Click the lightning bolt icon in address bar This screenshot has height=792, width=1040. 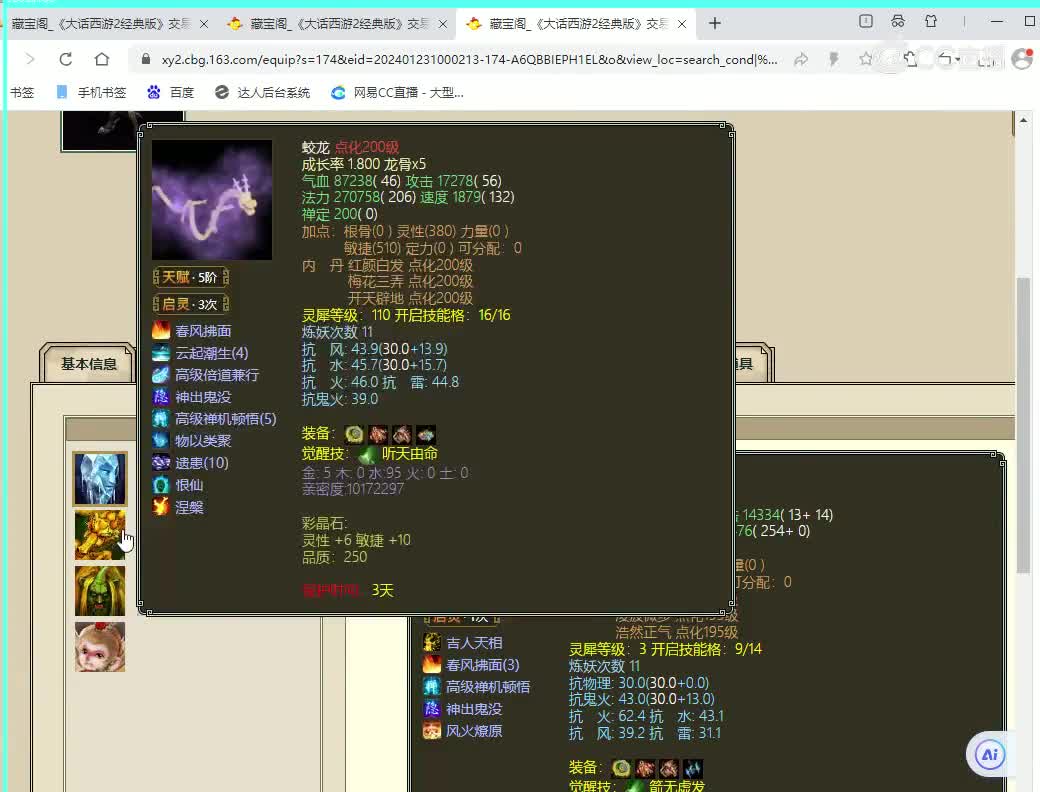(834, 60)
